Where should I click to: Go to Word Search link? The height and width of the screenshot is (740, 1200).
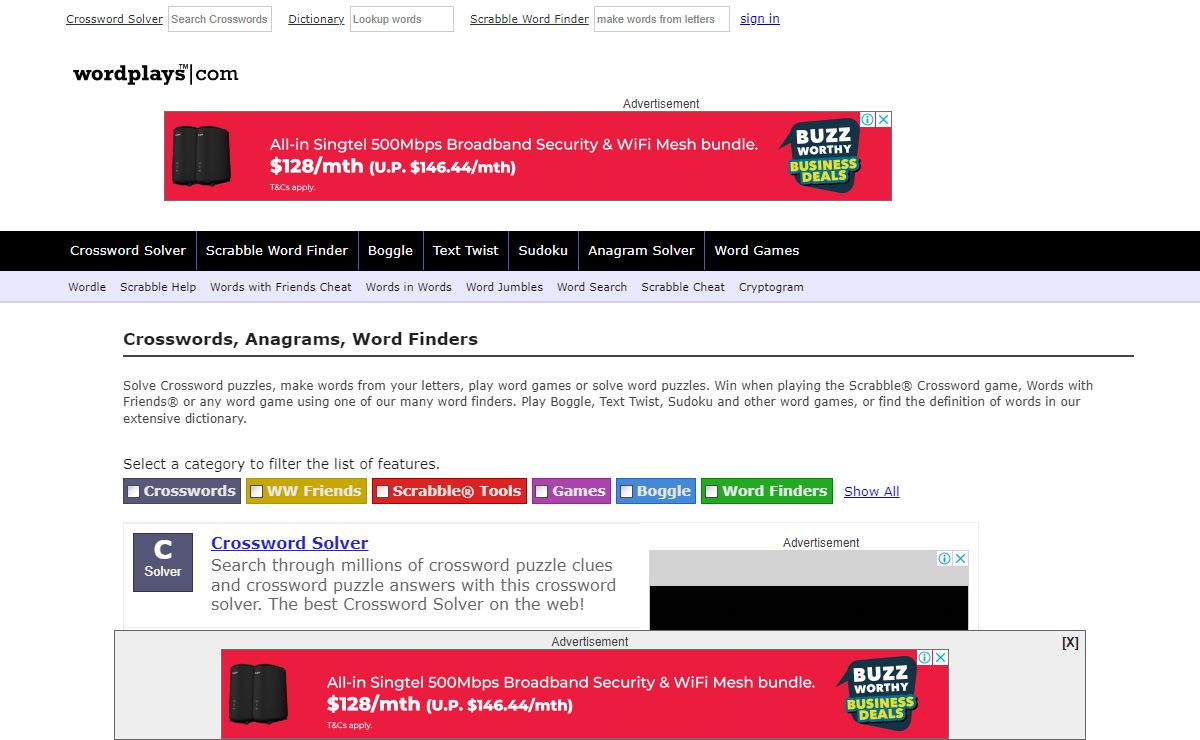[592, 287]
